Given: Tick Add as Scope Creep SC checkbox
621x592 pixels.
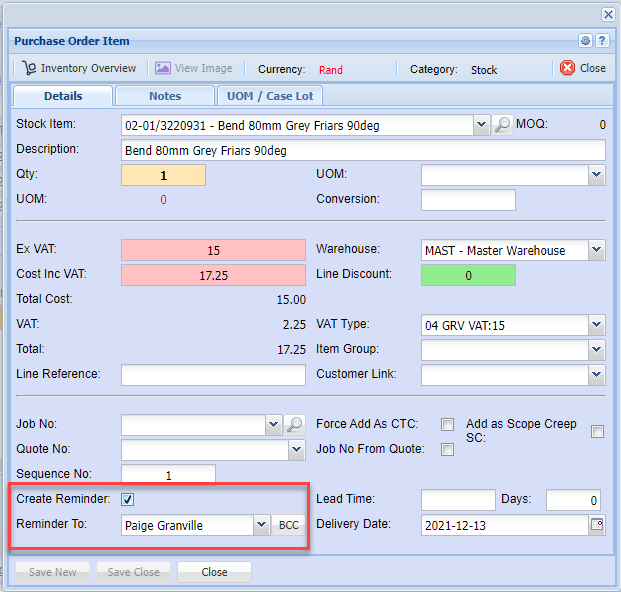Looking at the screenshot, I should click(597, 431).
